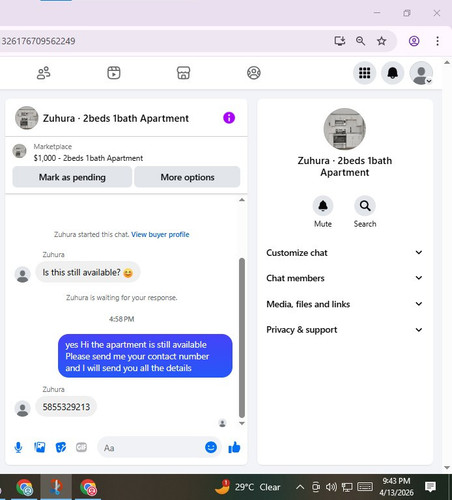Image resolution: width=452 pixels, height=500 pixels.
Task: Open the touch keyboard tray icon
Action: pyautogui.click(x=365, y=487)
